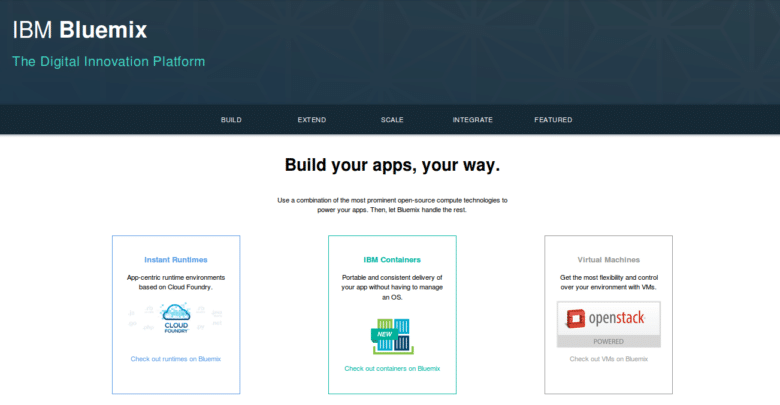Click the IBM Containers NEW icon
This screenshot has height=405, width=780.
point(392,336)
